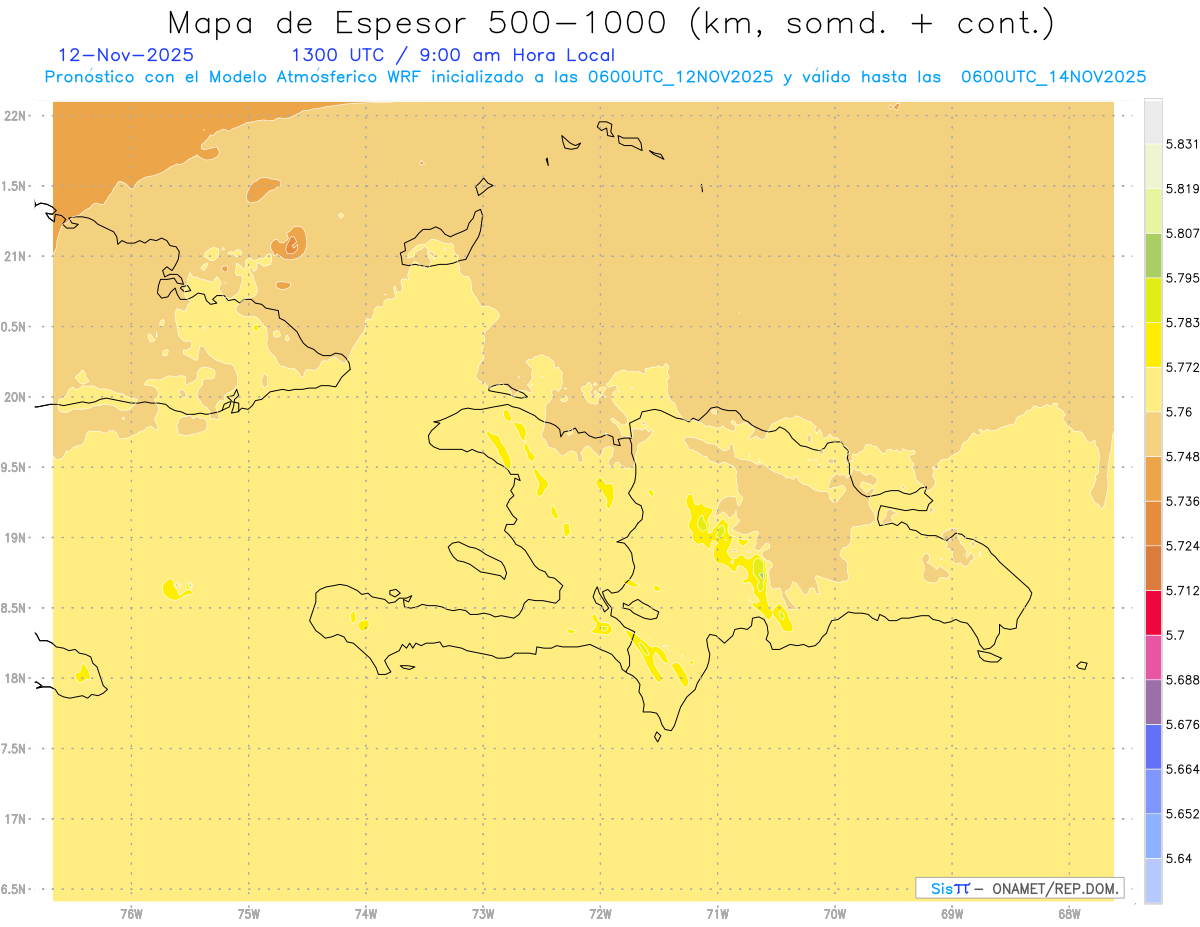Click the '73W' longitude label
The width and height of the screenshot is (1200, 927).
[483, 914]
